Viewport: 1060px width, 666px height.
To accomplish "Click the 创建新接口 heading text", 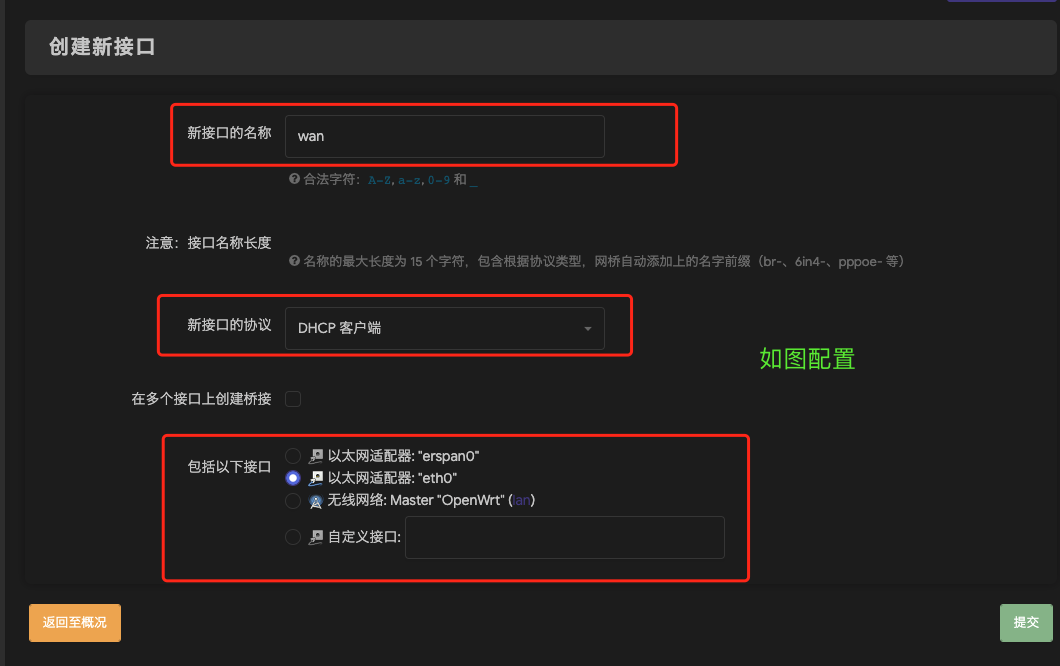I will [102, 47].
